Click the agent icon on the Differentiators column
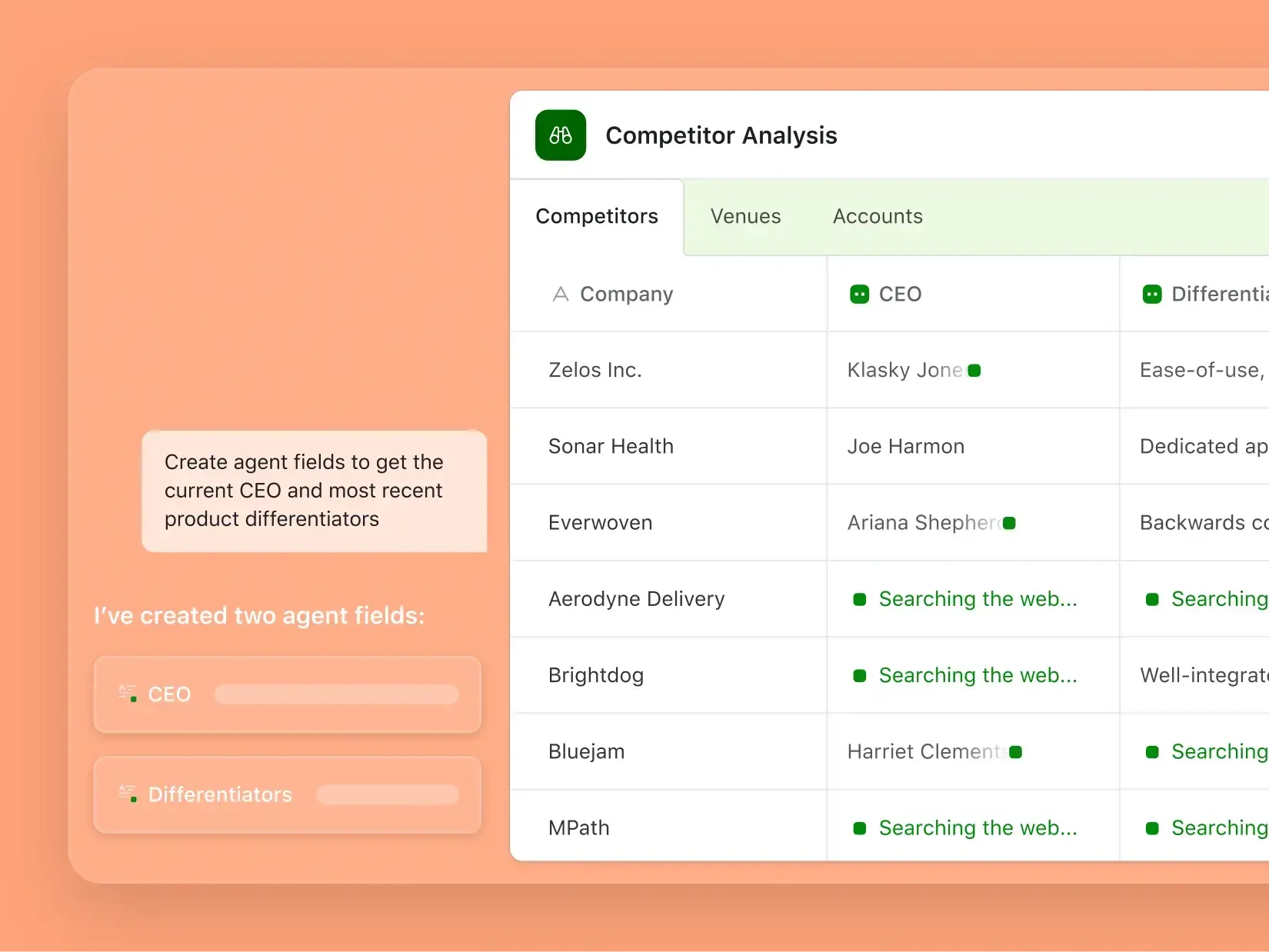 coord(1151,294)
